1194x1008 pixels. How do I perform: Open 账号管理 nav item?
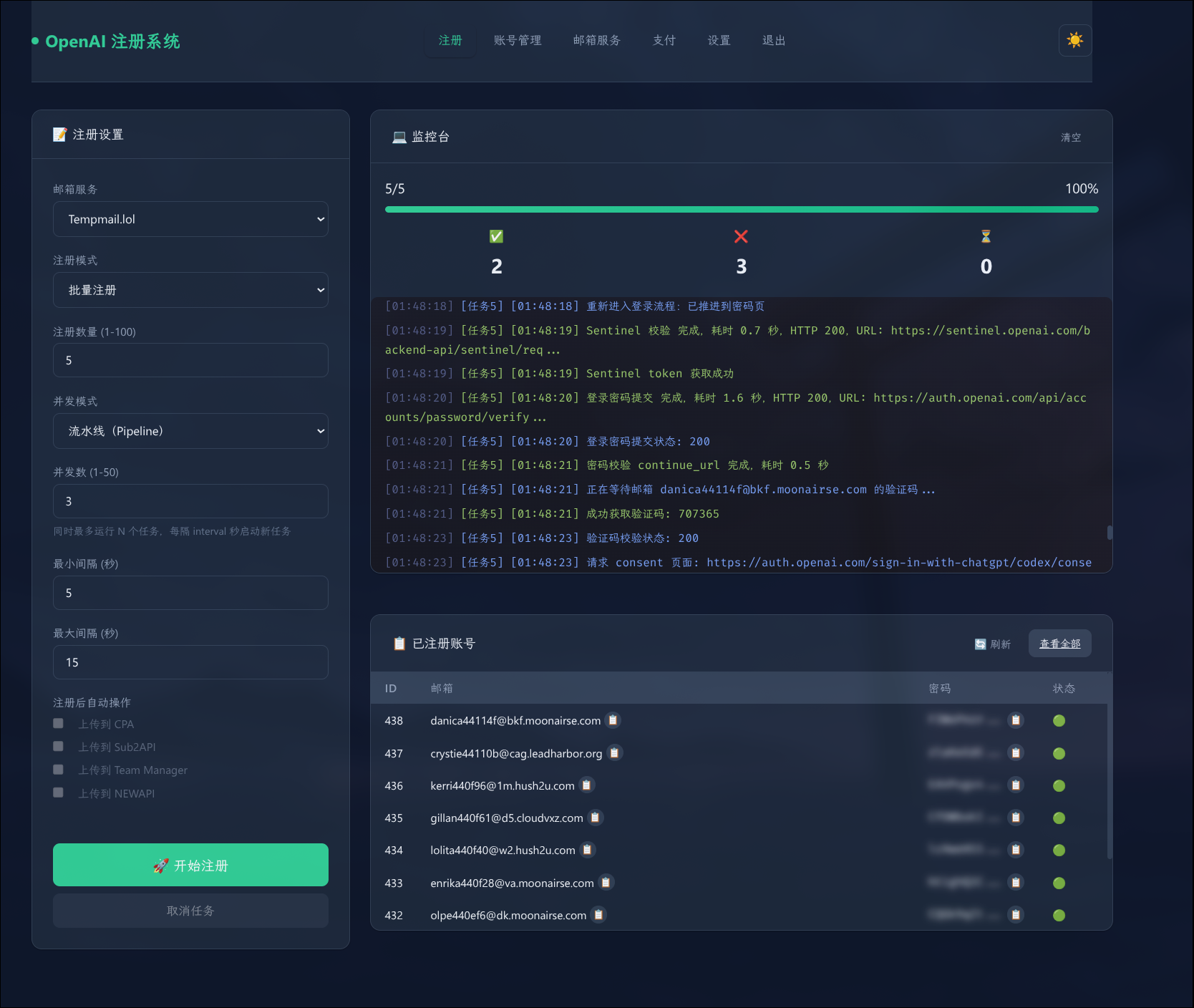click(518, 40)
